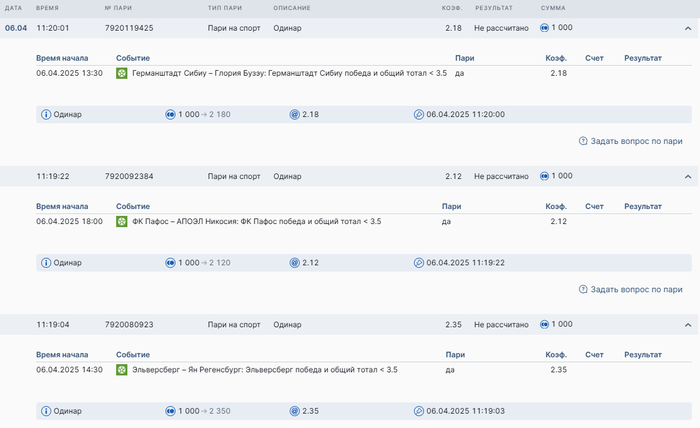
Task: Select bet number 7920080923
Action: (x=129, y=324)
